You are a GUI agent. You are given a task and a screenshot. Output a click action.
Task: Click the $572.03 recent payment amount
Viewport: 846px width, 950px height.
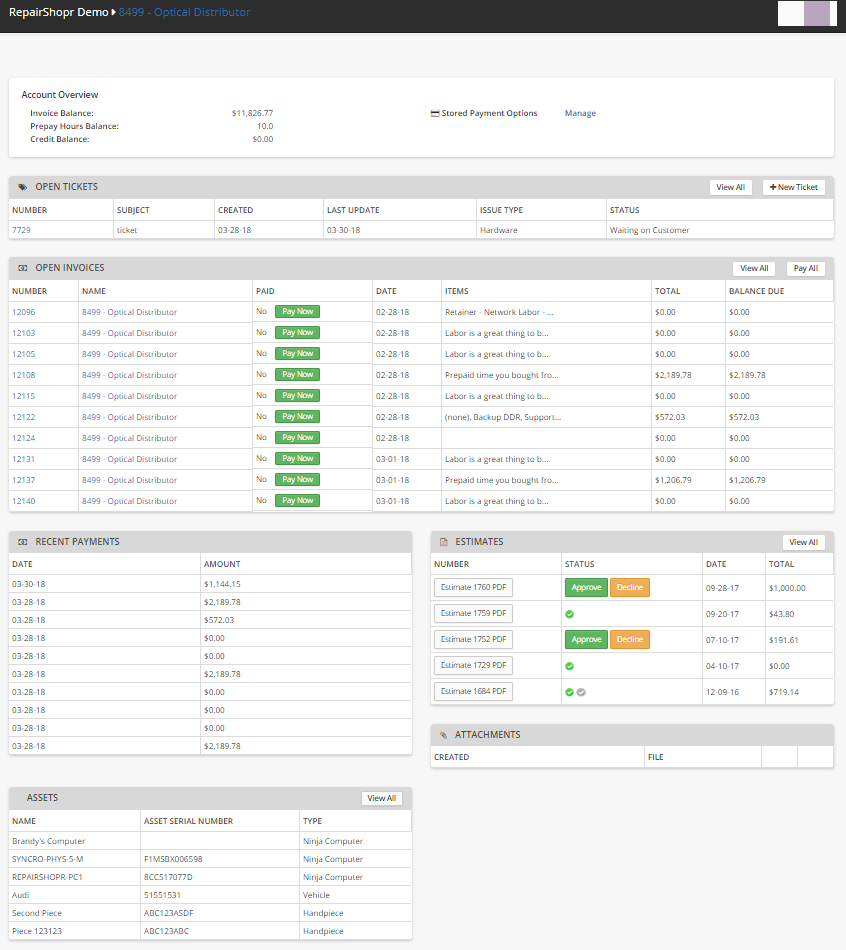[x=219, y=620]
